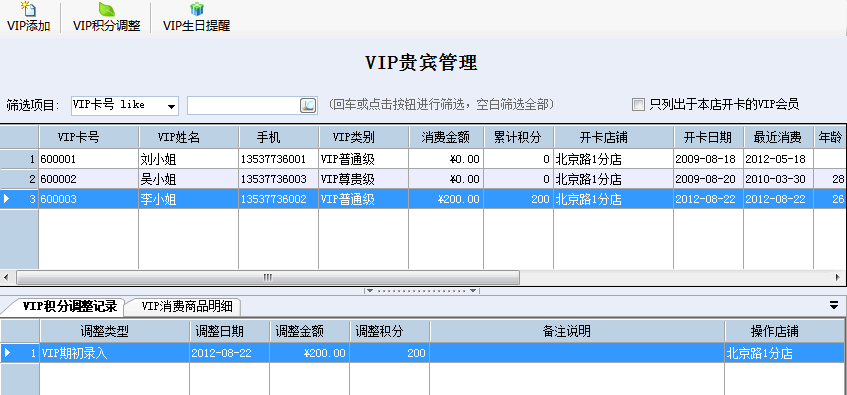Switch to VIP消费商品明细 tab
Image resolution: width=847 pixels, height=395 pixels.
[187, 307]
